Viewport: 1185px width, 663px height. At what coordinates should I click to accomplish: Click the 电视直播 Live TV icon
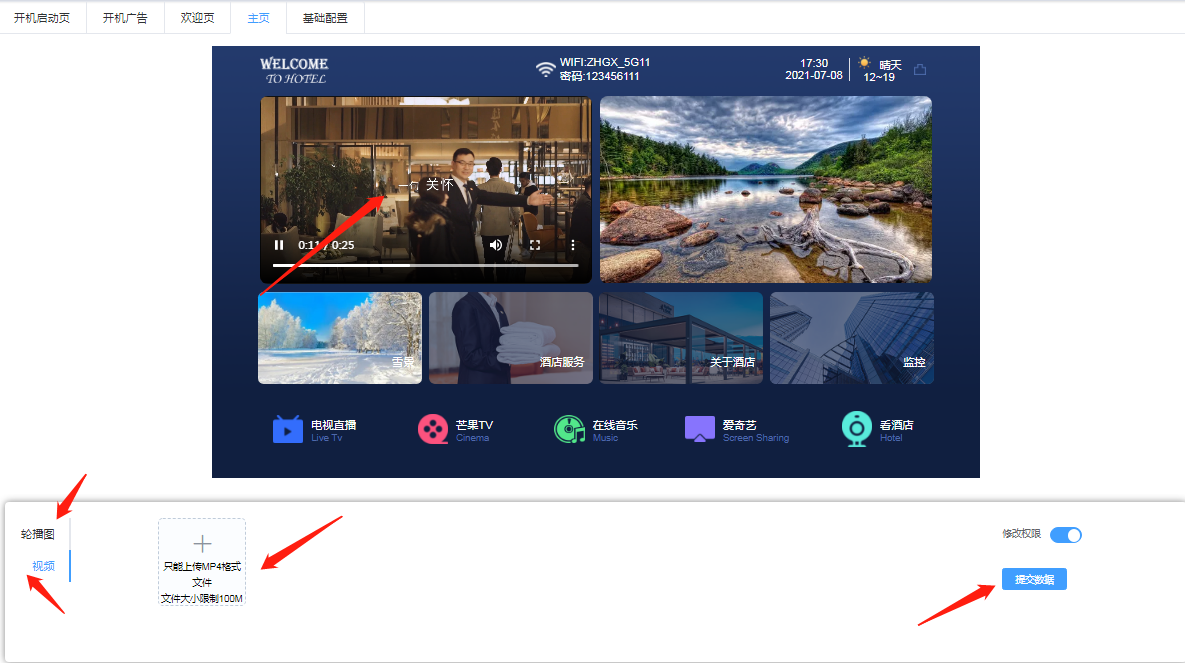[288, 429]
